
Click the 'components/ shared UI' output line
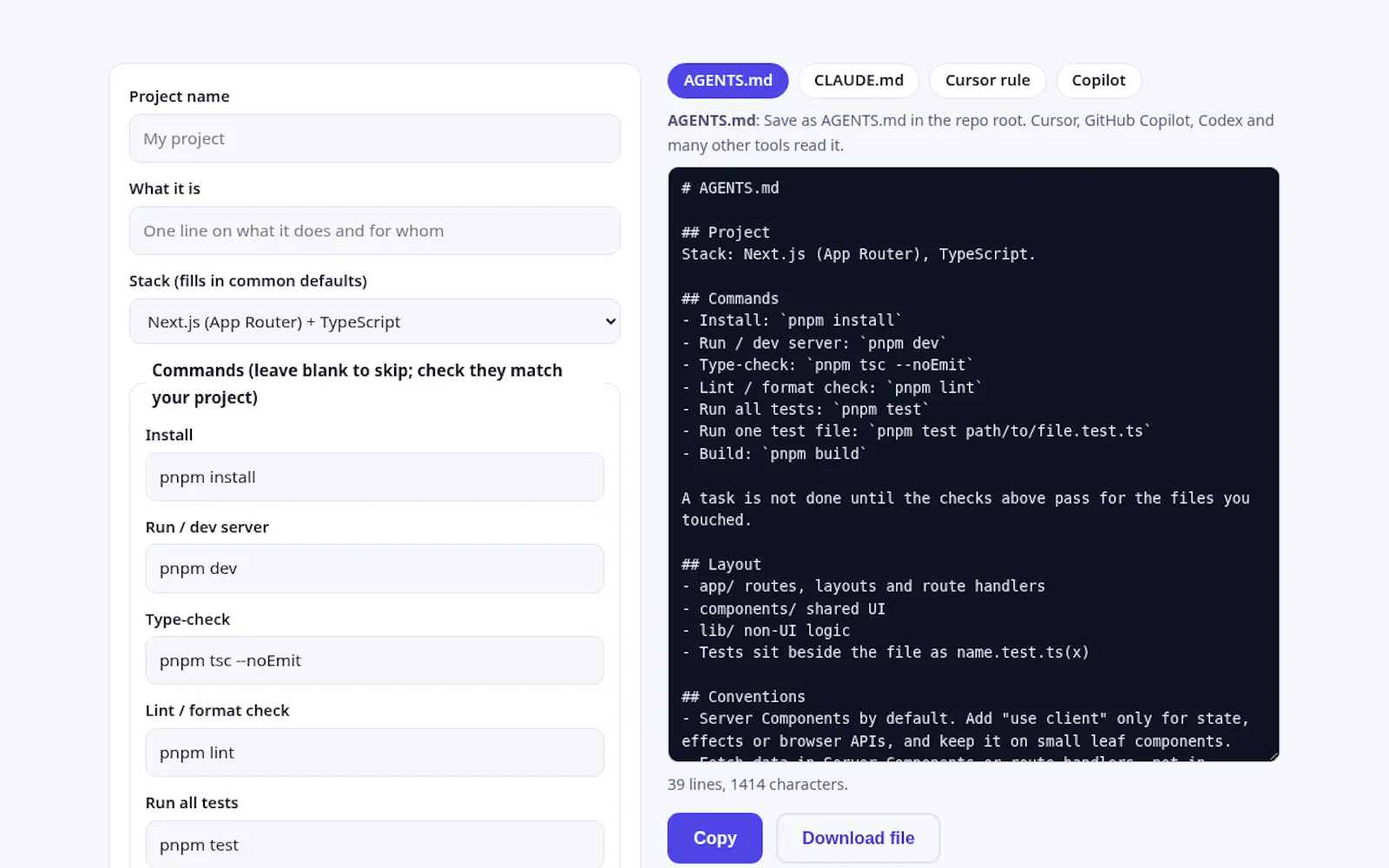[783, 609]
